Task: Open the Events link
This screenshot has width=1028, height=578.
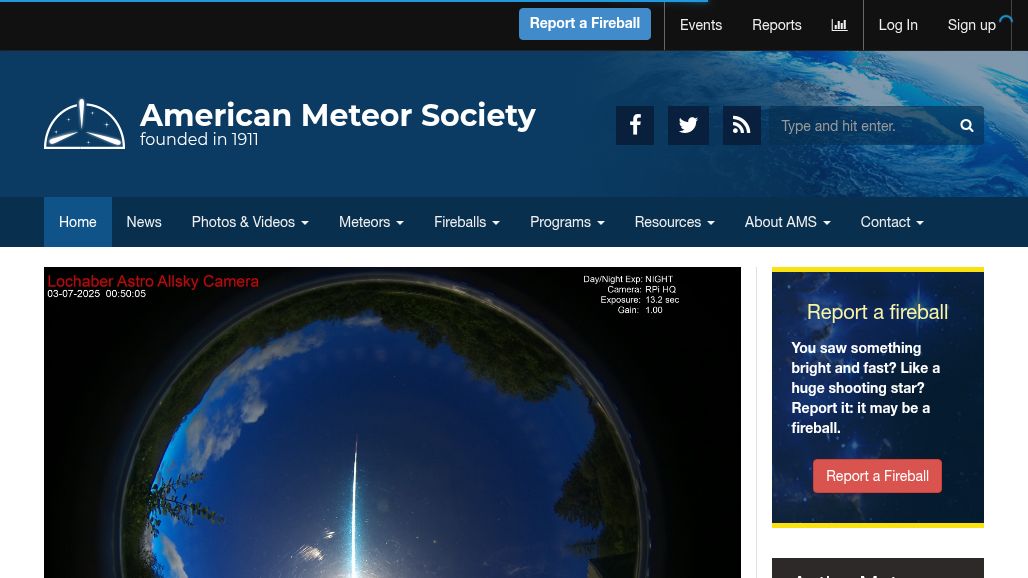Action: (x=701, y=25)
